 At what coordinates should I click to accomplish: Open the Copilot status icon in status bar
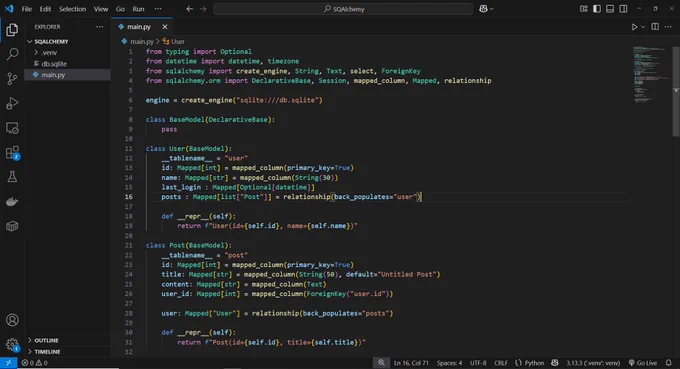pyautogui.click(x=555, y=363)
